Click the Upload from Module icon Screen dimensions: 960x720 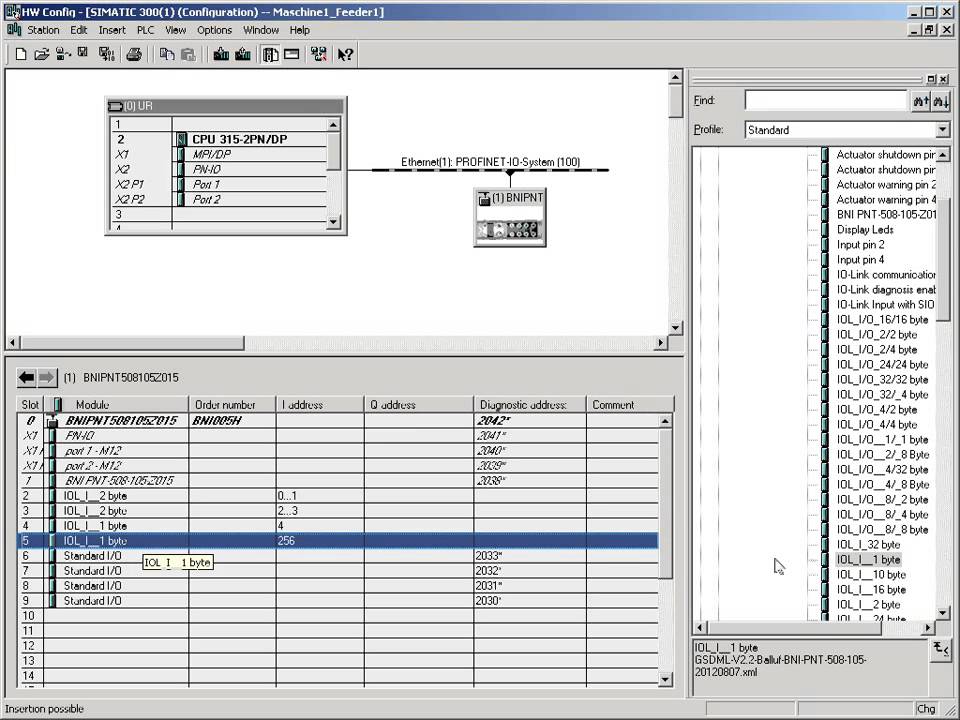(x=242, y=54)
